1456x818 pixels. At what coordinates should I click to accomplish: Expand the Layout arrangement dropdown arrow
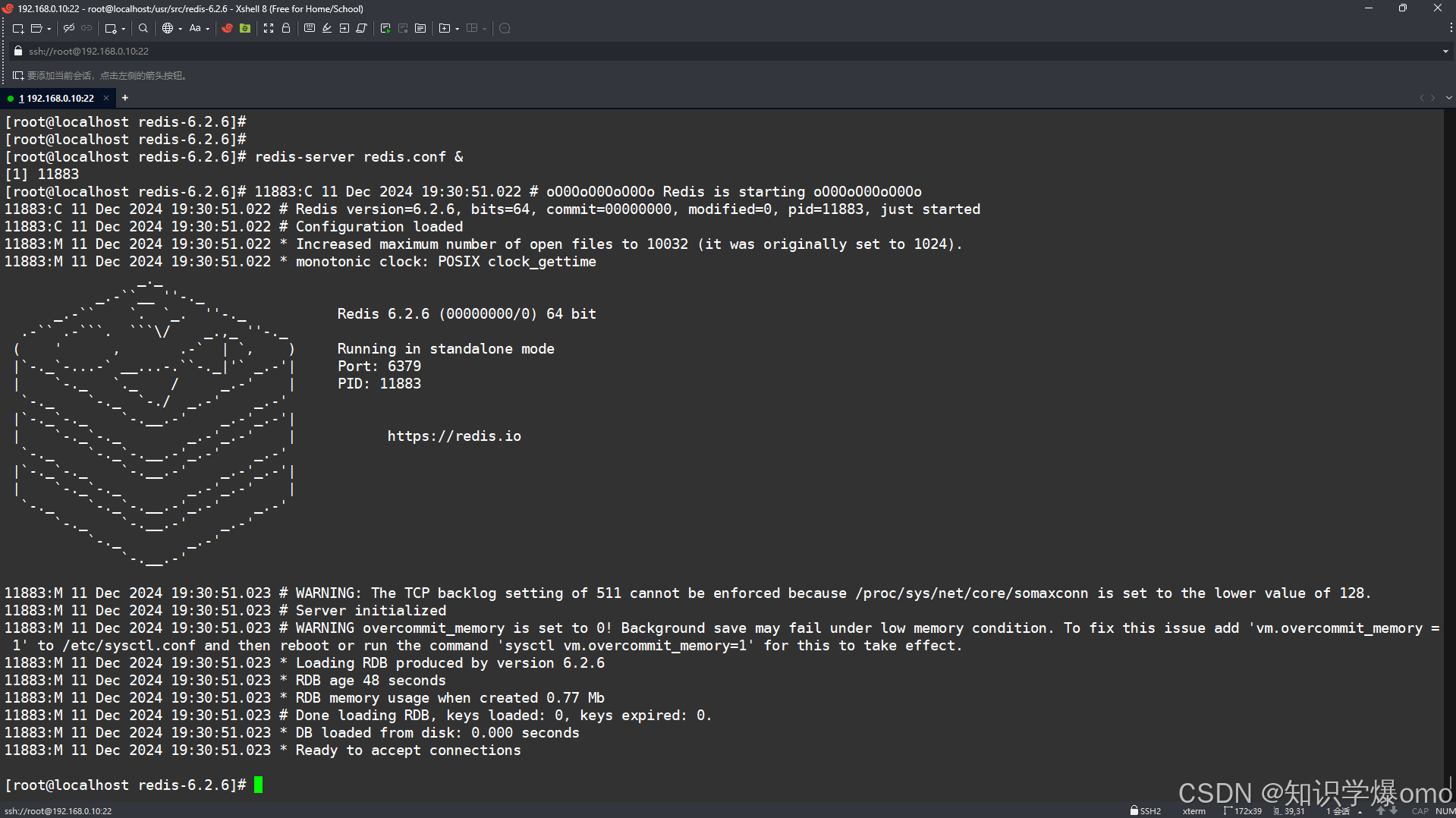485,29
